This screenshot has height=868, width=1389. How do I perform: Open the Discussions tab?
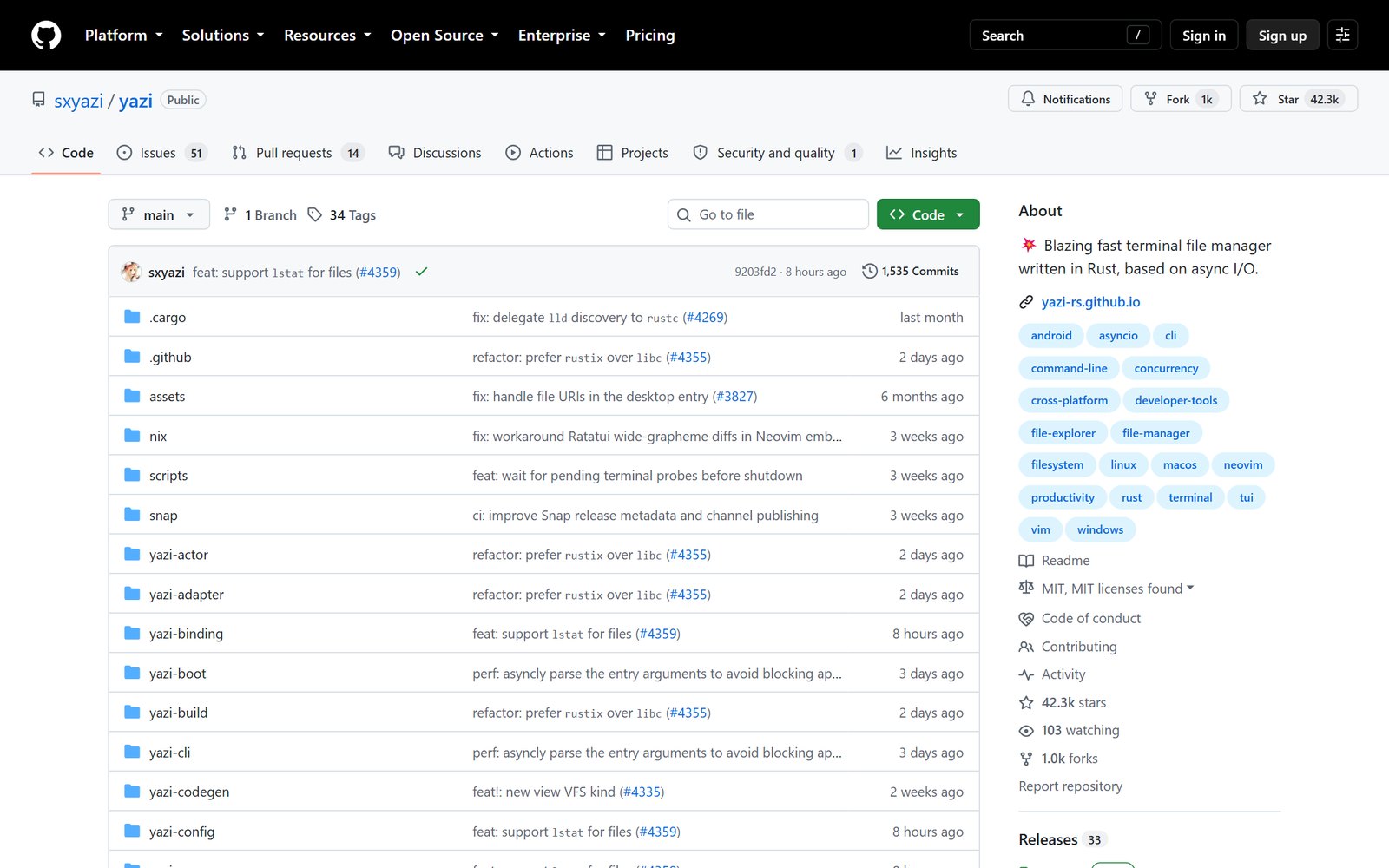(x=435, y=153)
